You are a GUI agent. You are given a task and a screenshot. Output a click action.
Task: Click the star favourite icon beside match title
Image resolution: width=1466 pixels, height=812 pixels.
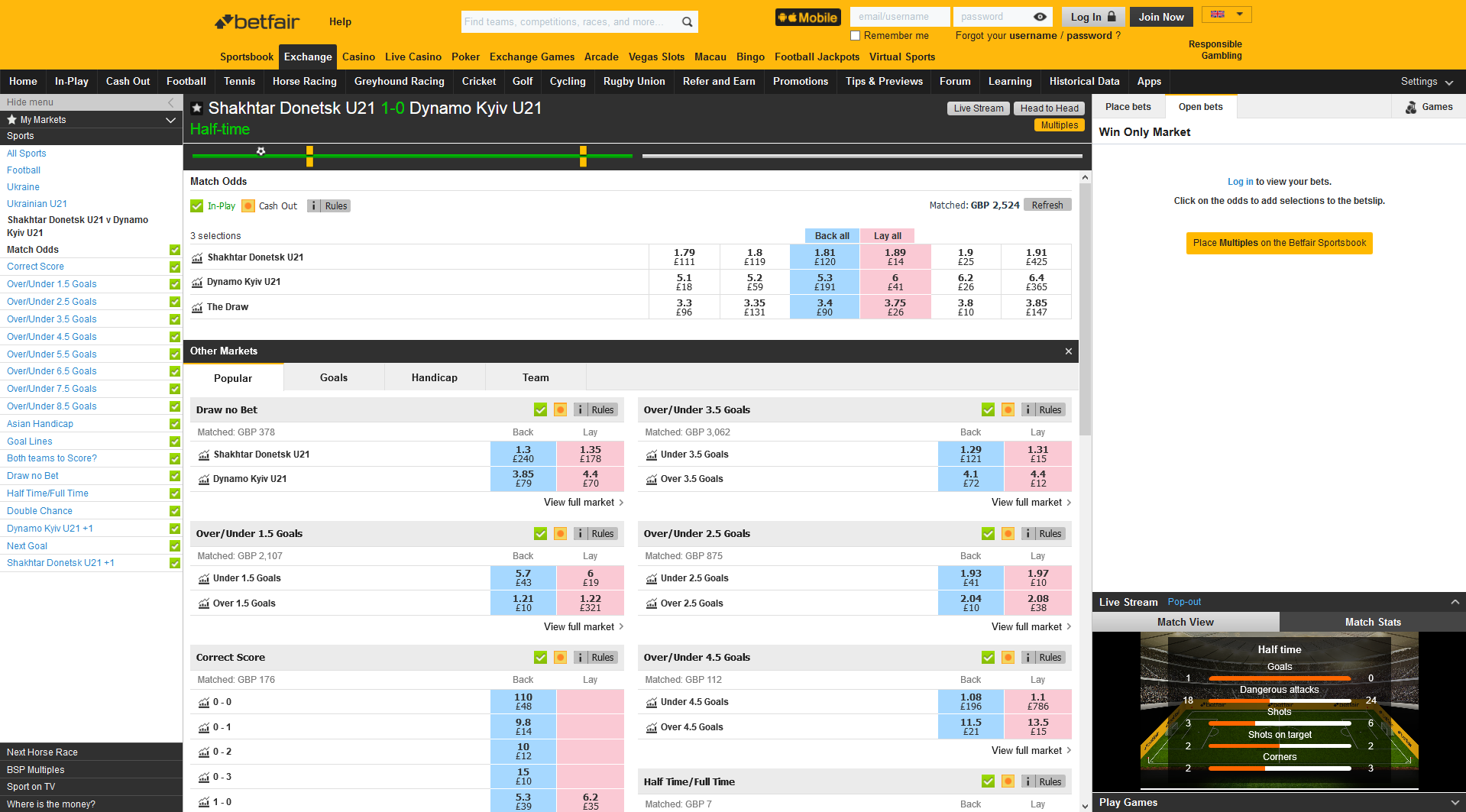(196, 108)
